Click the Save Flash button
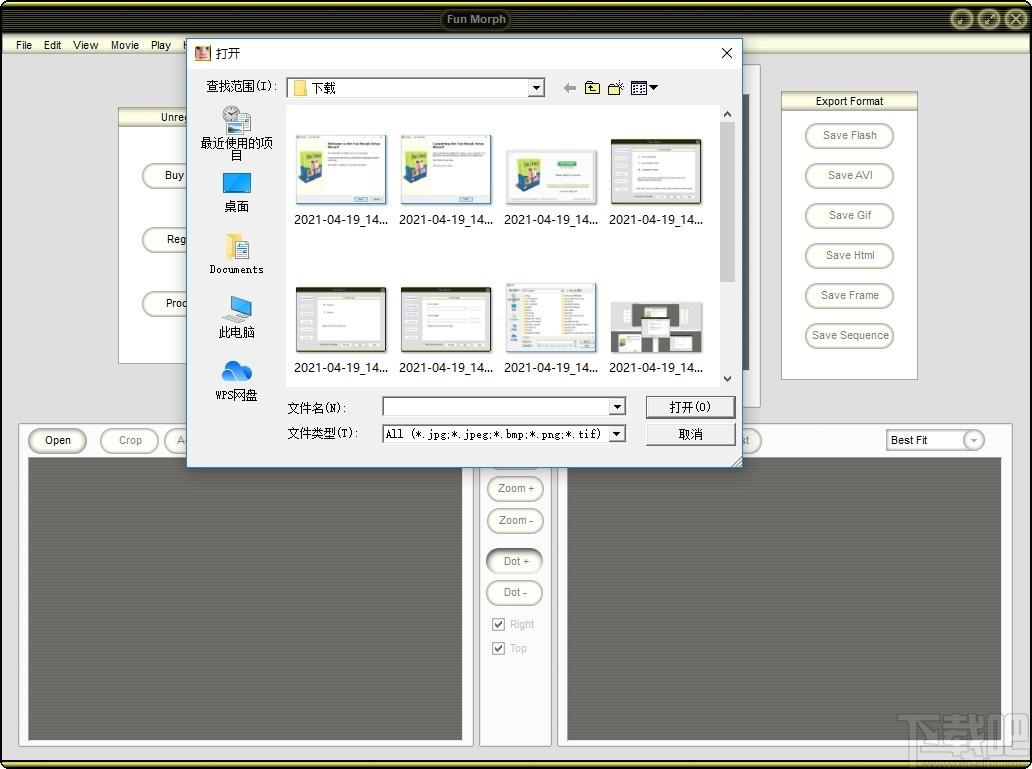This screenshot has width=1032, height=769. [849, 136]
